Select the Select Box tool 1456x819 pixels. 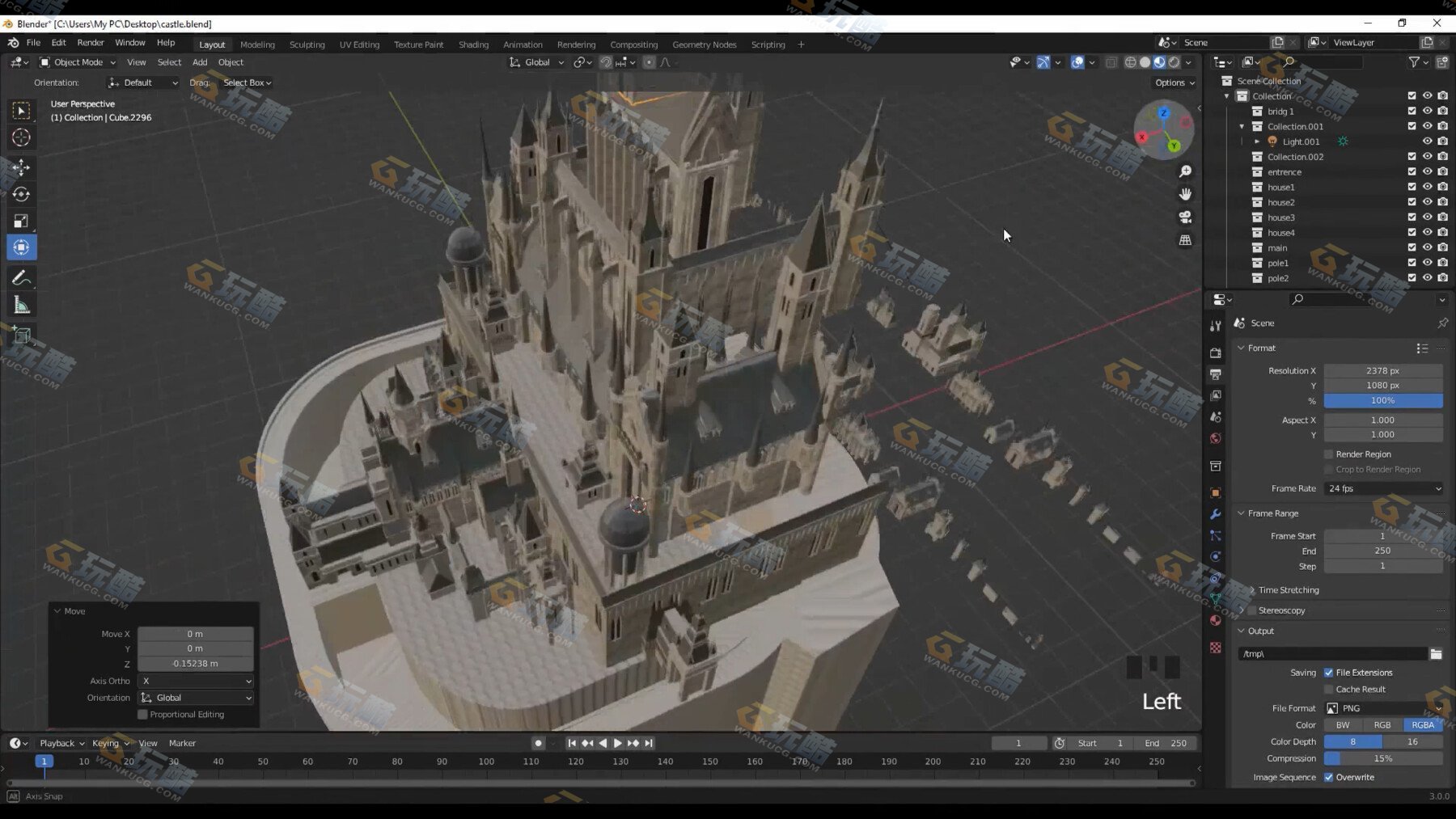(x=22, y=110)
